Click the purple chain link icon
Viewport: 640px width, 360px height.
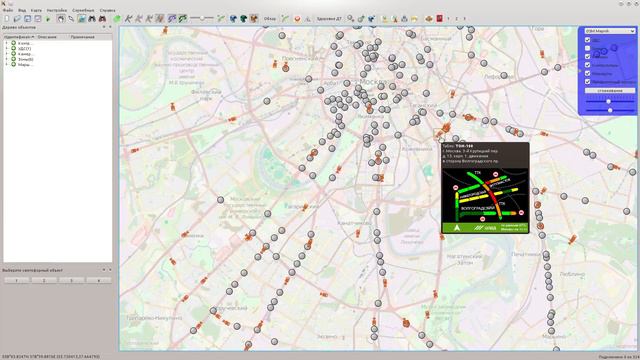[x=172, y=19]
